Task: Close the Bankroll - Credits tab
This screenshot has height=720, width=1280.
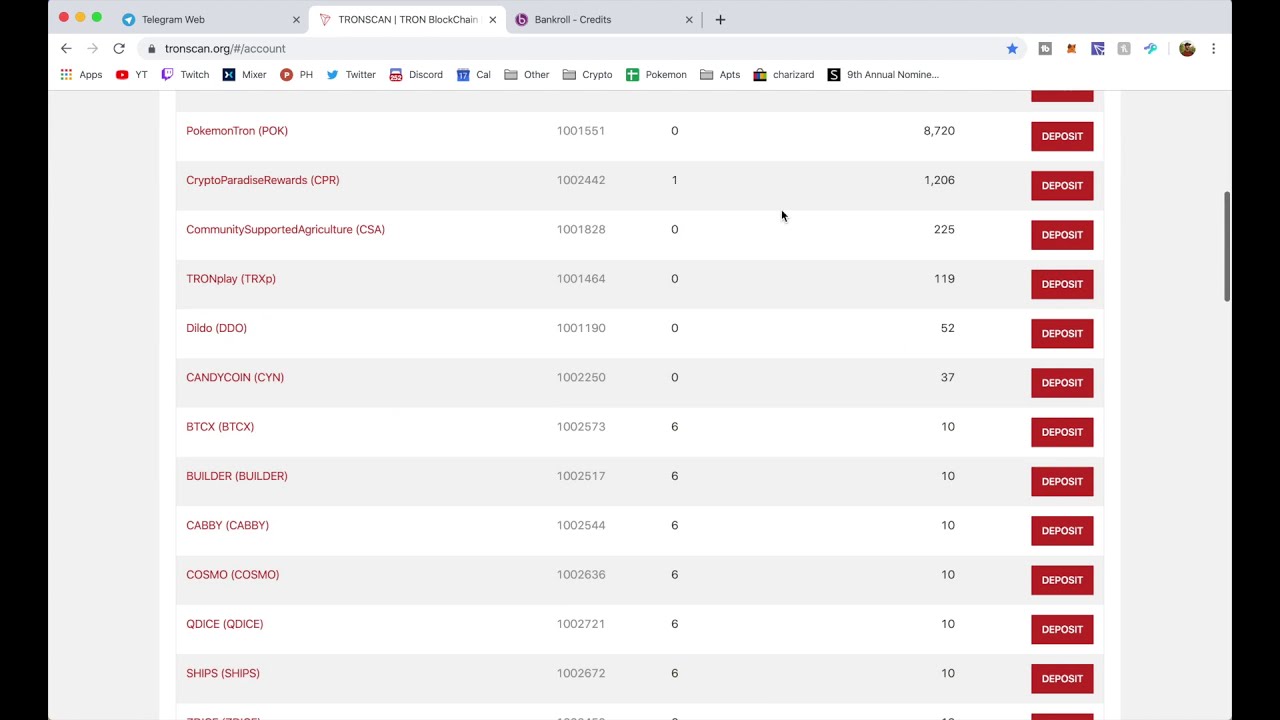Action: tap(689, 19)
